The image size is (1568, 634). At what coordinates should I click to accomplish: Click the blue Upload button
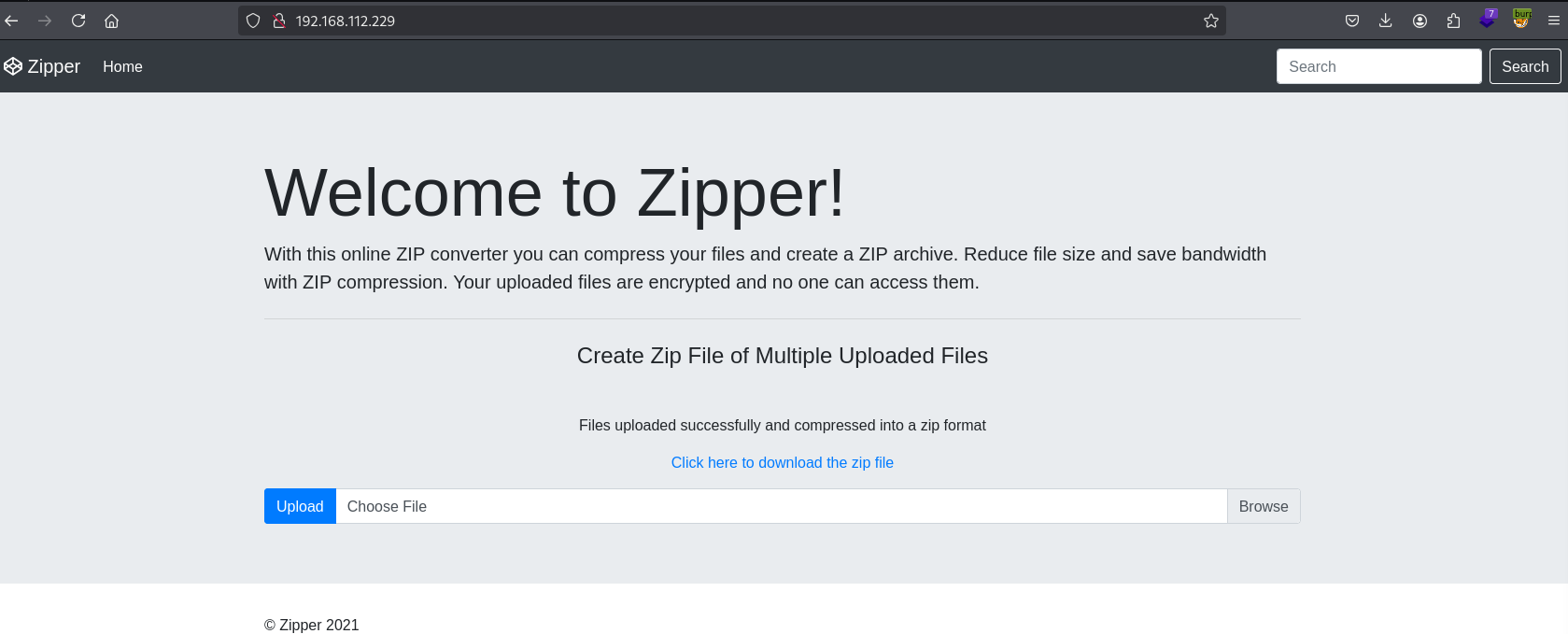point(300,506)
